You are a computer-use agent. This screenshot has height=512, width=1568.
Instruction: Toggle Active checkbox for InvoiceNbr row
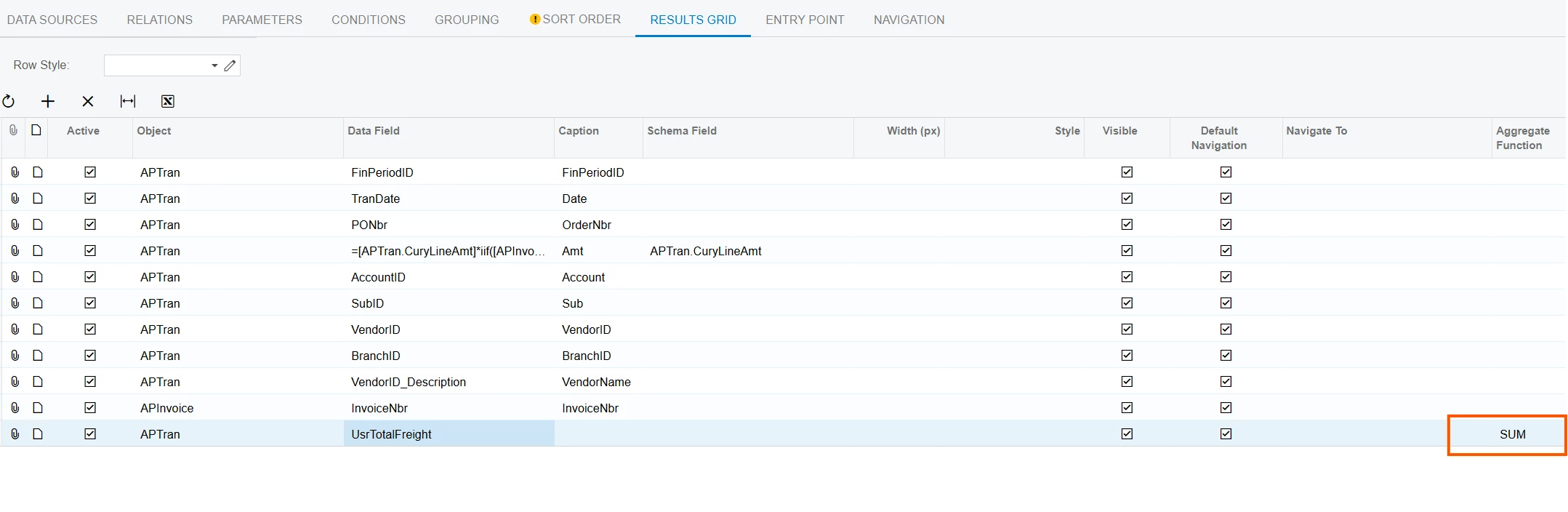click(x=90, y=408)
